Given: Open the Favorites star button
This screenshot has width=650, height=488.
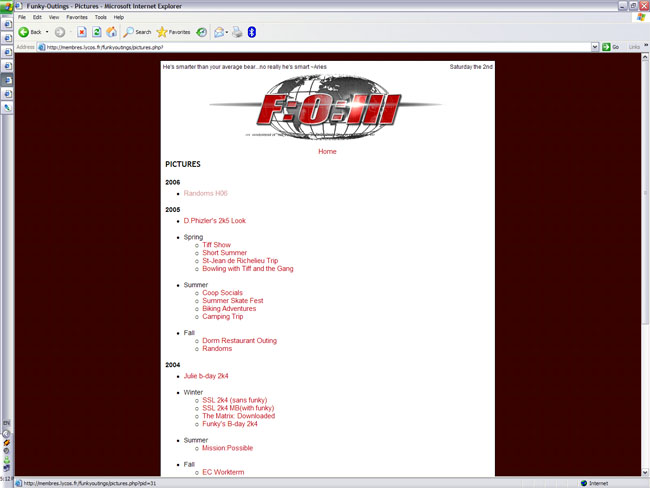Looking at the screenshot, I should pos(173,32).
